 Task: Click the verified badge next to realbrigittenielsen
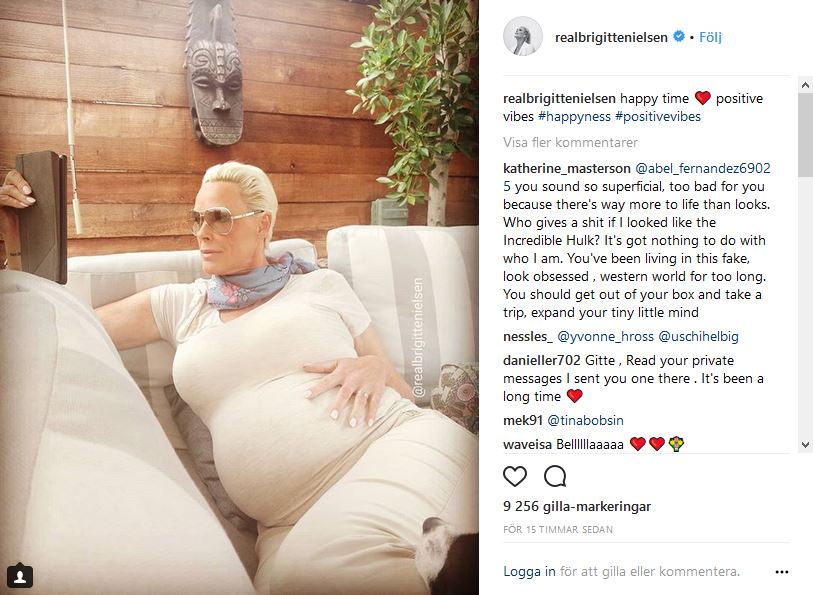pyautogui.click(x=679, y=37)
